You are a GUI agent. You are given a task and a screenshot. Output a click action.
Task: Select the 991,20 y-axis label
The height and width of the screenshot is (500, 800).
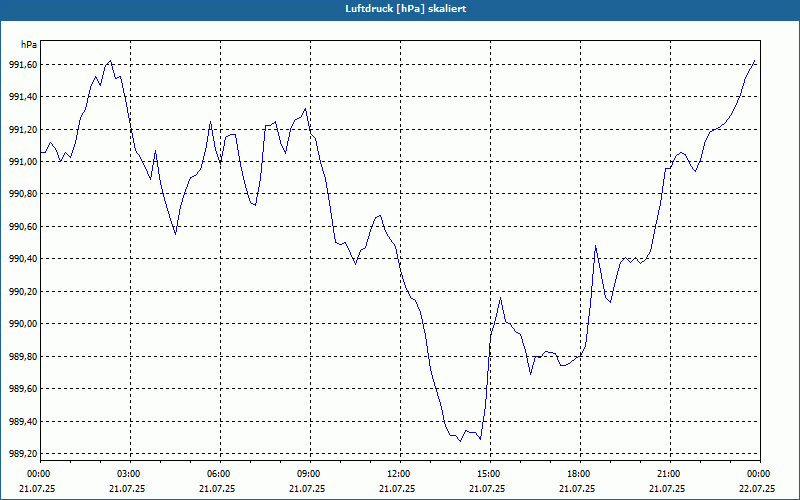click(x=23, y=130)
